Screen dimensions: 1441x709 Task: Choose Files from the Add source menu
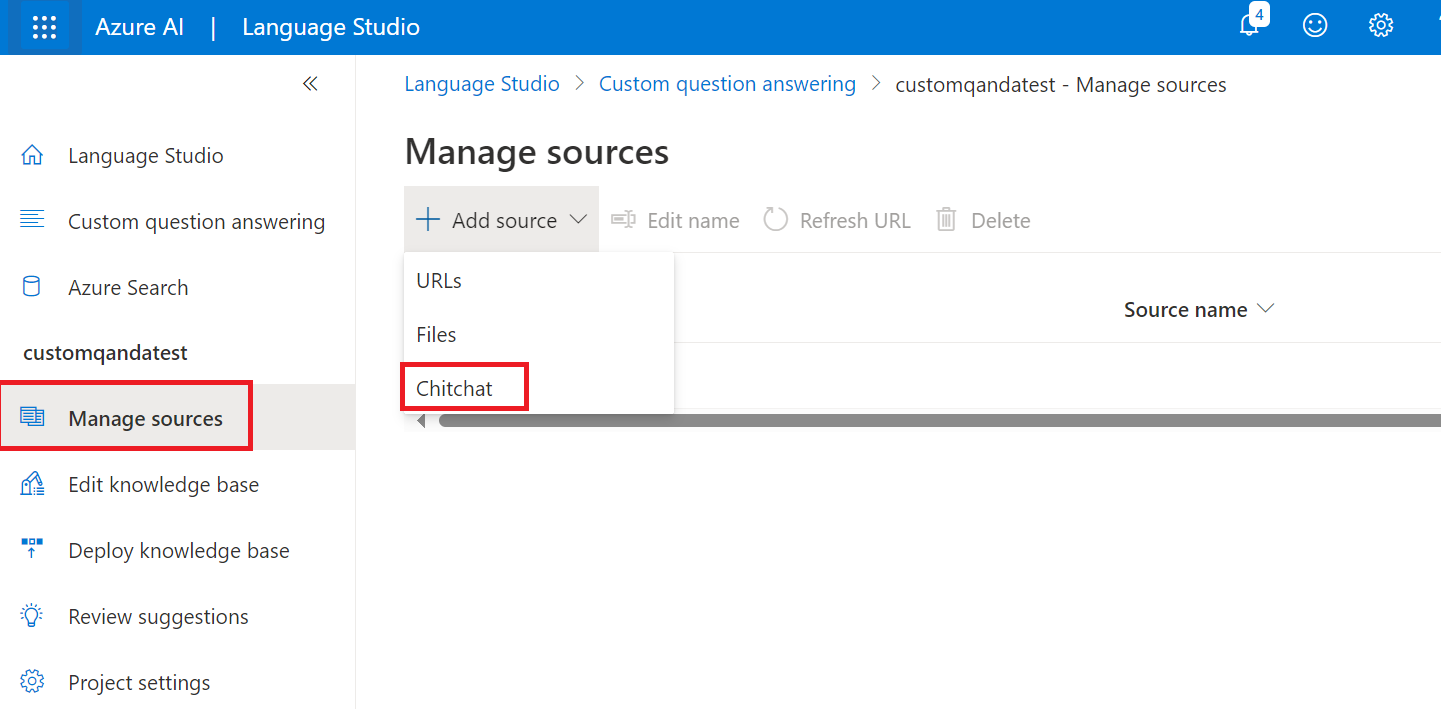(x=436, y=335)
